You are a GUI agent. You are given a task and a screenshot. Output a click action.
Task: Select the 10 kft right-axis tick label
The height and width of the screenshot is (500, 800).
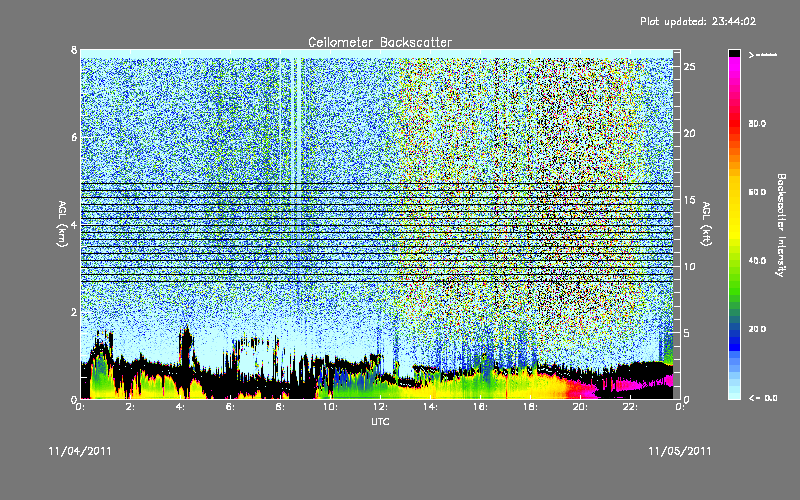pyautogui.click(x=689, y=266)
